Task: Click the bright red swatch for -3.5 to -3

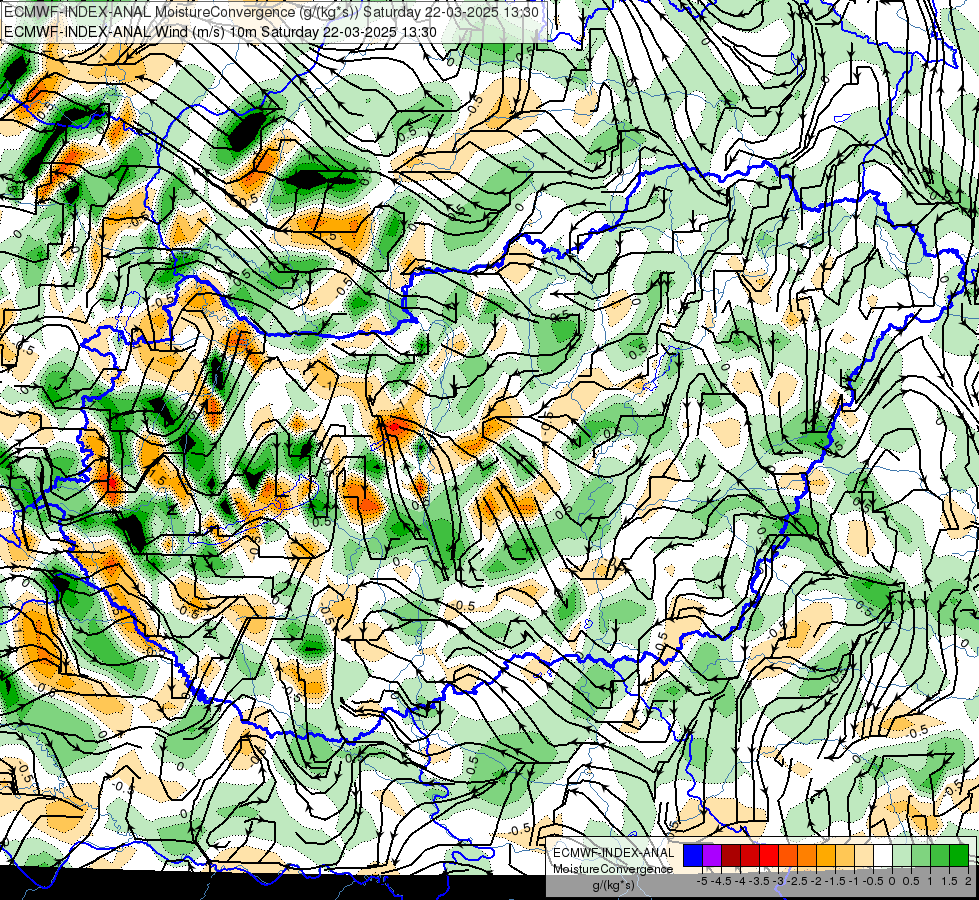Action: tap(769, 856)
